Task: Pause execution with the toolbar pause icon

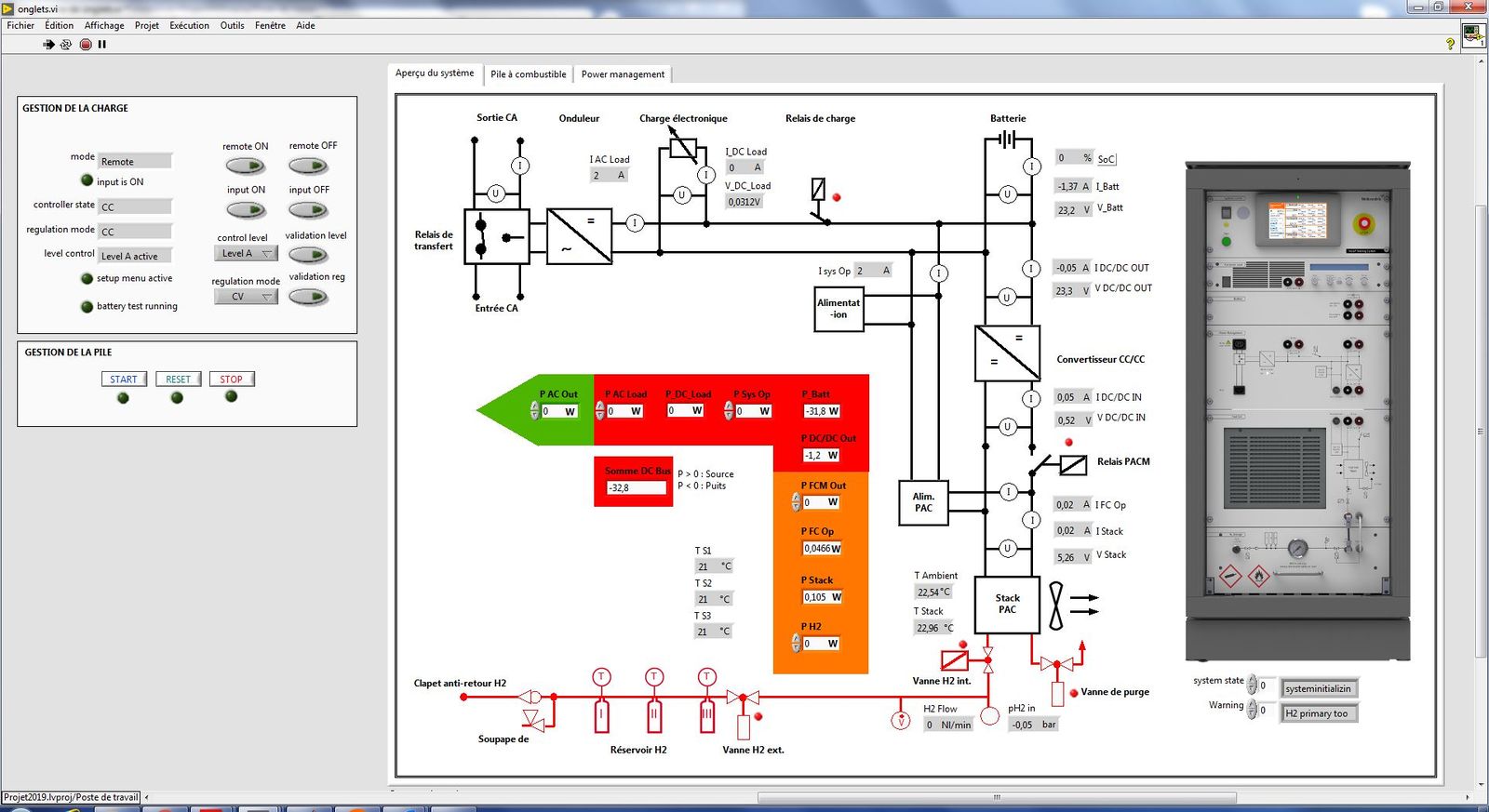Action: click(102, 44)
